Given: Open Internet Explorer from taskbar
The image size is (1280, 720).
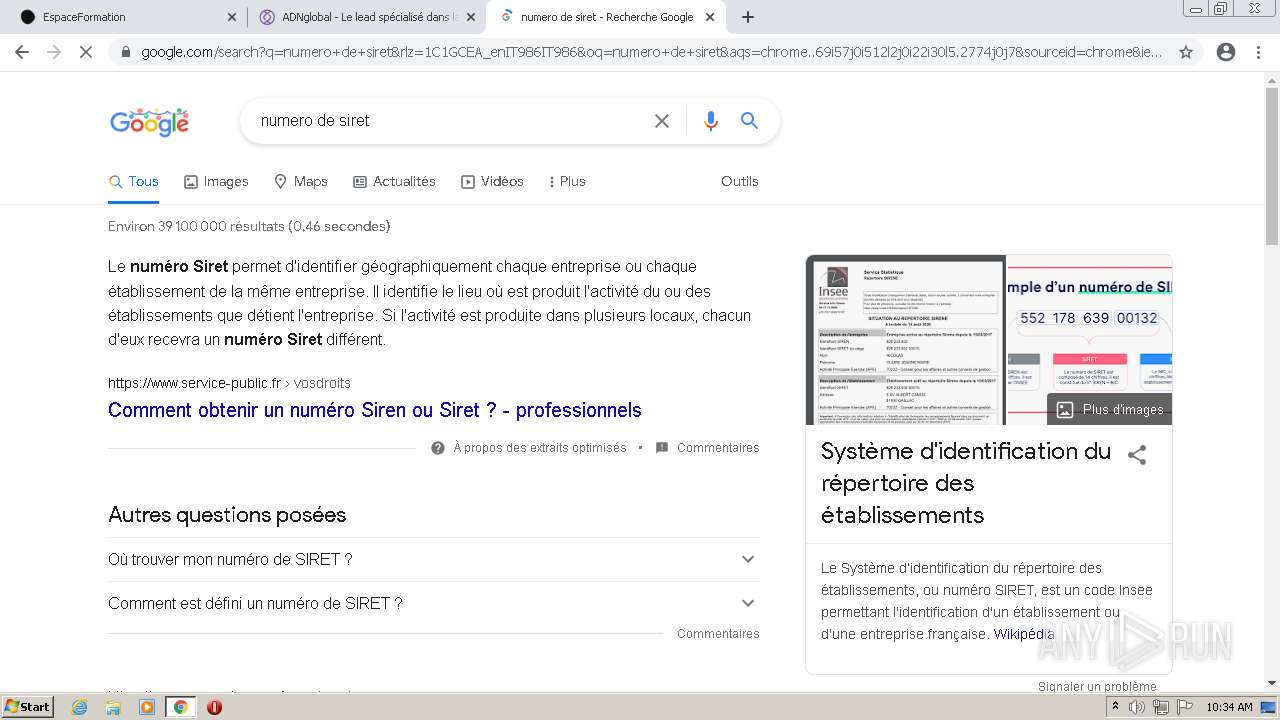Looking at the screenshot, I should tap(80, 707).
